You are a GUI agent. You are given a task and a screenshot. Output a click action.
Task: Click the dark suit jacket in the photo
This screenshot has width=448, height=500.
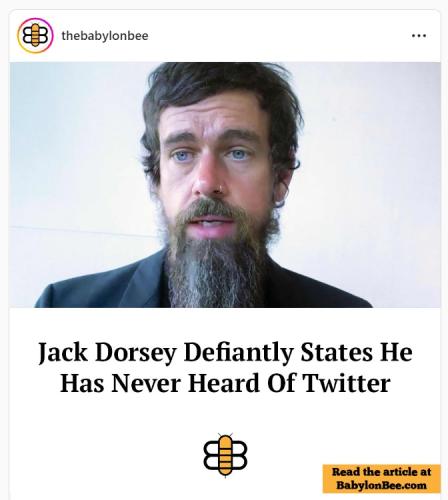click(x=100, y=287)
